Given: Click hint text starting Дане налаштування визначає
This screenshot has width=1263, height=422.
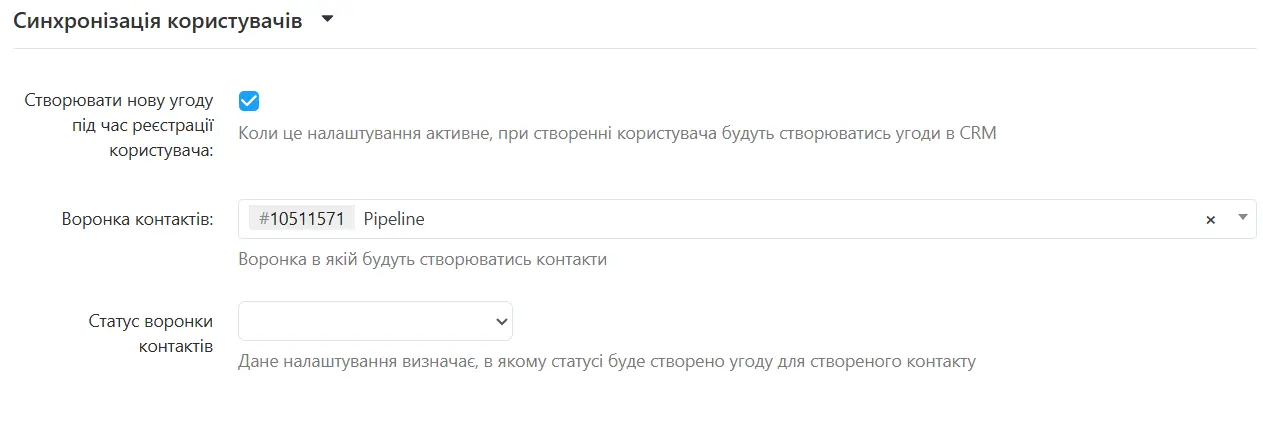Looking at the screenshot, I should (606, 361).
